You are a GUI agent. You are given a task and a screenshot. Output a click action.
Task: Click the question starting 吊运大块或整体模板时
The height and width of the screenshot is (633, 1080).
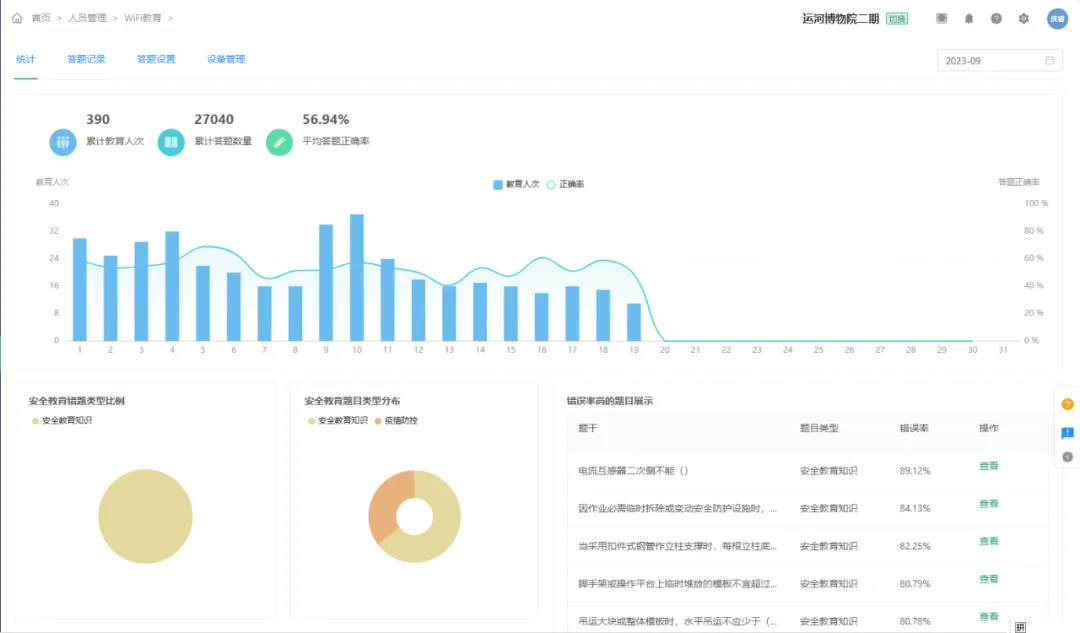coord(678,621)
